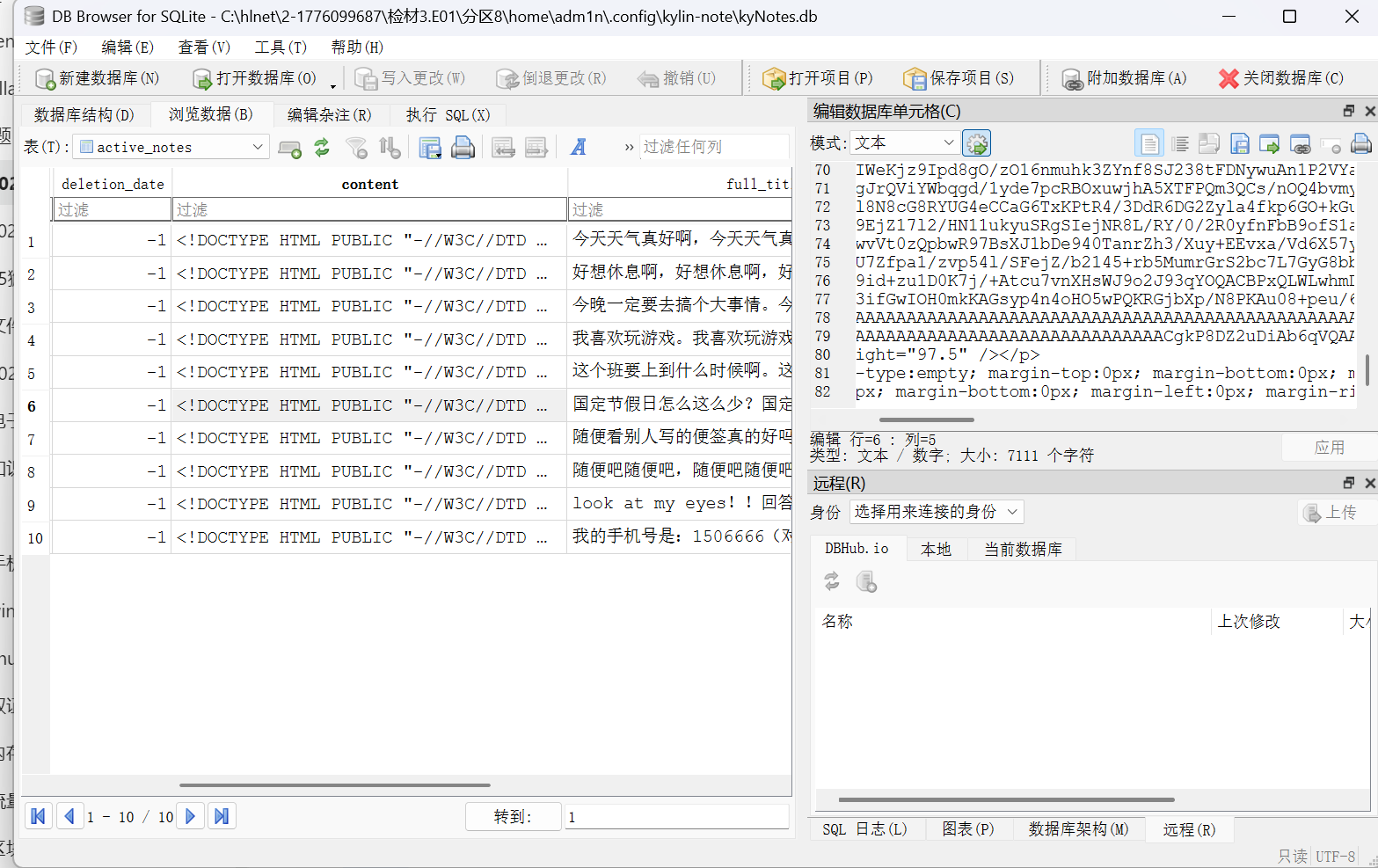The height and width of the screenshot is (868, 1378).
Task: Click the open link chain icon
Action: 1301,143
